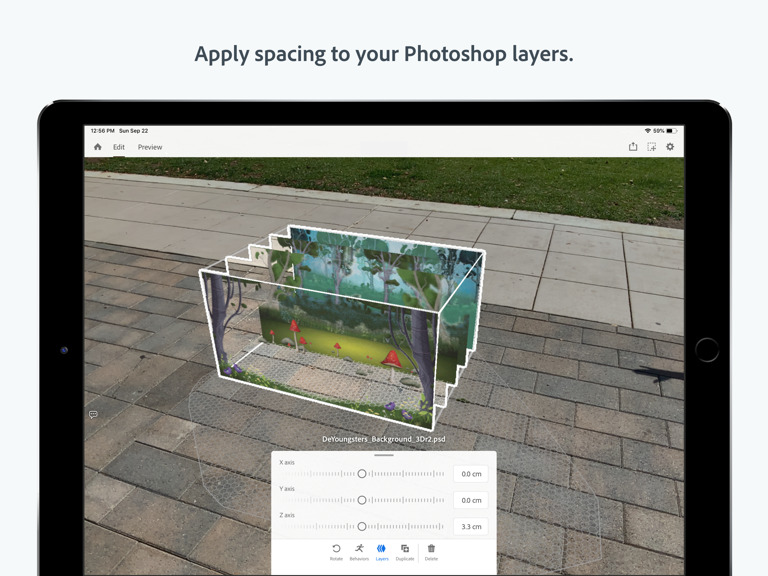Delete the selected object
Viewport: 768px width, 576px height.
pos(431,551)
